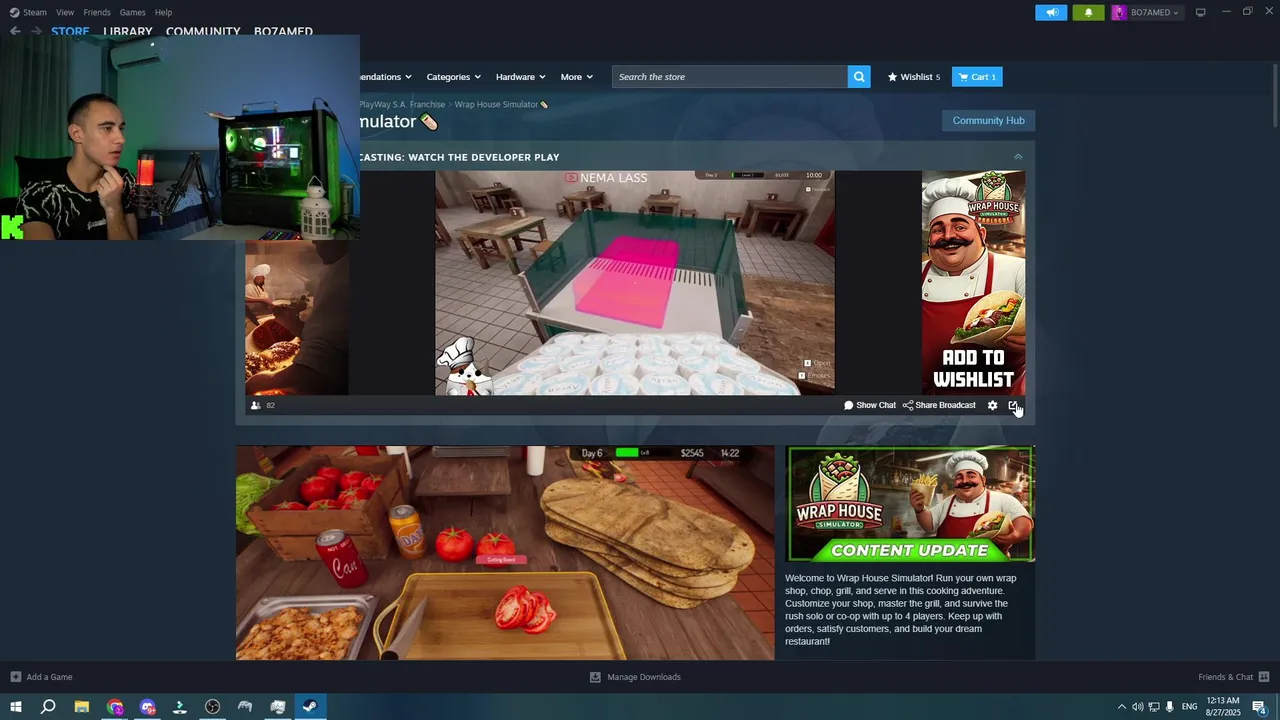Click the tray microphone icon

click(1169, 707)
